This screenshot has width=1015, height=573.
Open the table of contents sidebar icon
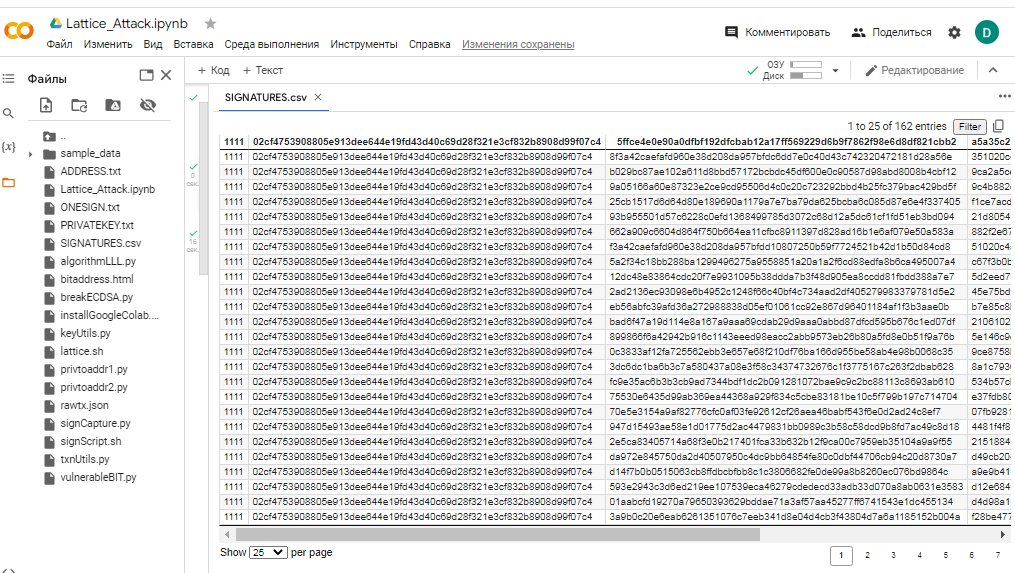click(8, 78)
